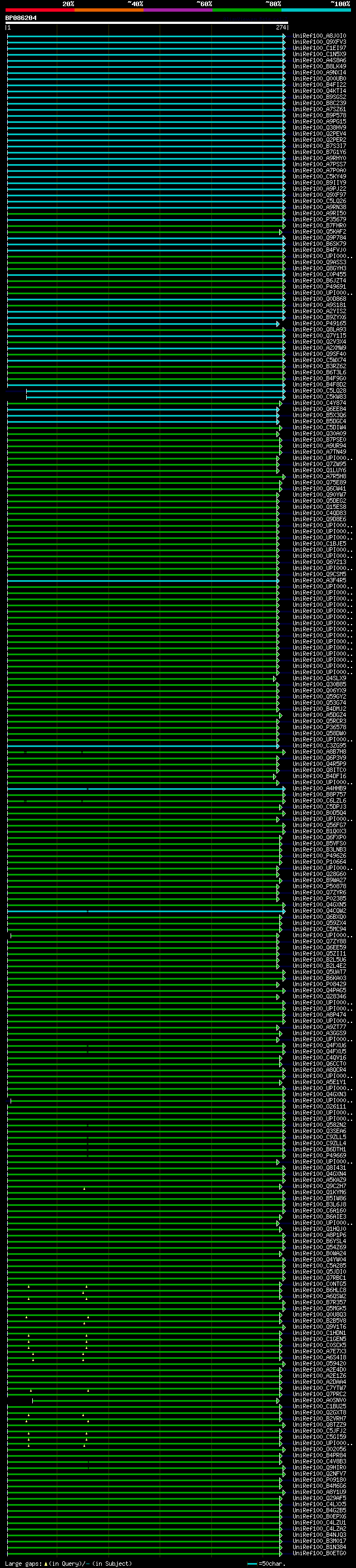The width and height of the screenshot is (356, 1568).
Task: Select the UniRef100_Q56FG7 label
Action: [319, 825]
